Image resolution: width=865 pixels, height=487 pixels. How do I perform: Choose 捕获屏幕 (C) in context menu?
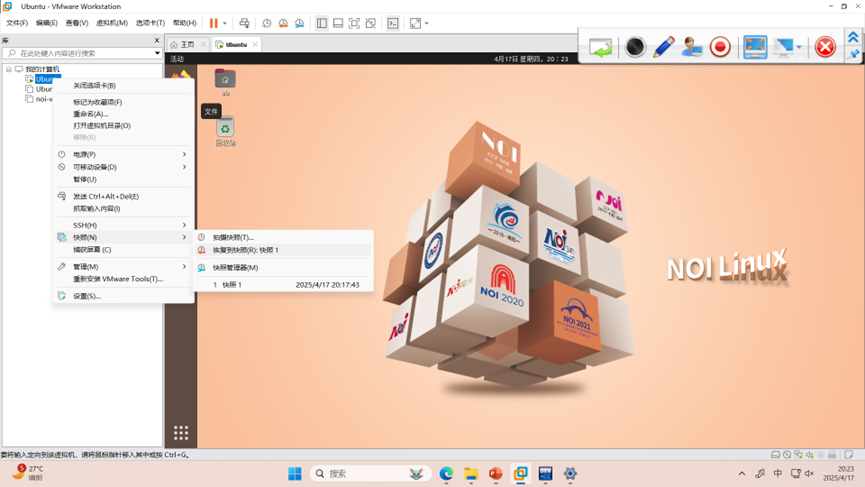pyautogui.click(x=124, y=250)
